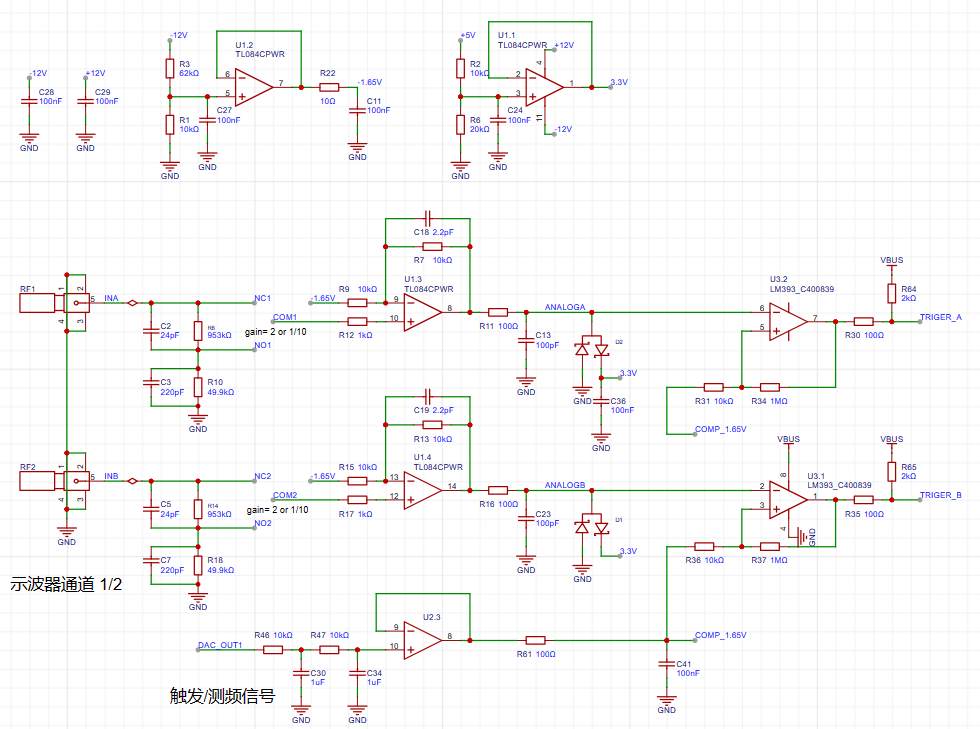
Task: Click the COM1 net label
Action: tap(284, 317)
